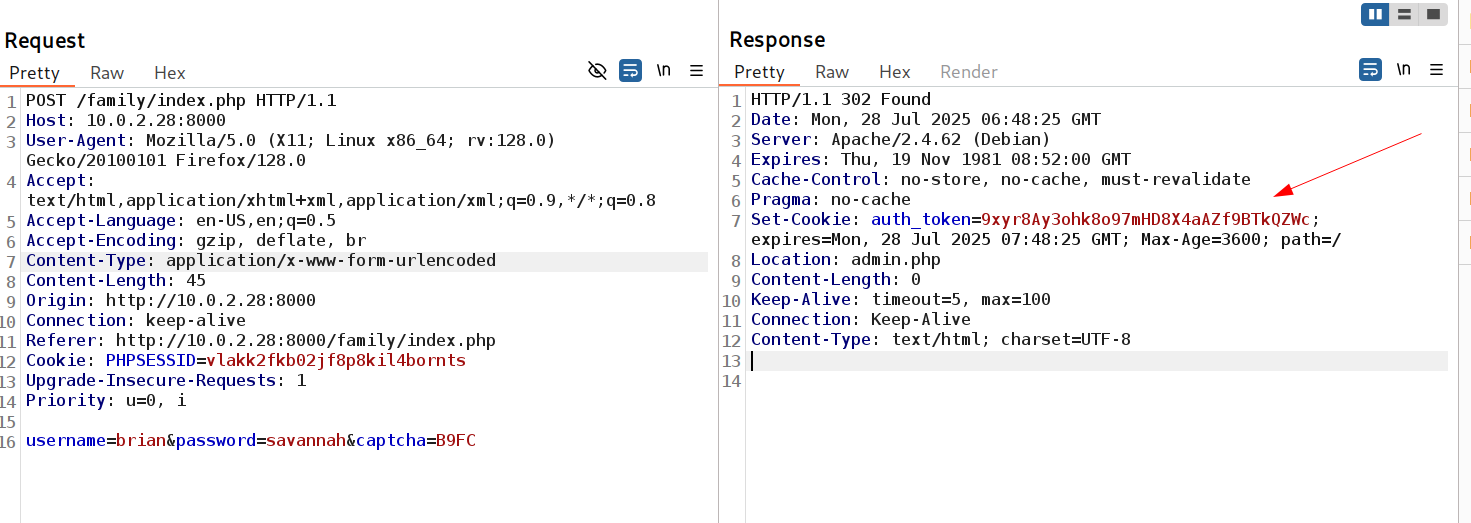Click the Location admin.php header in Response
Image resolution: width=1471 pixels, height=523 pixels.
click(846, 260)
